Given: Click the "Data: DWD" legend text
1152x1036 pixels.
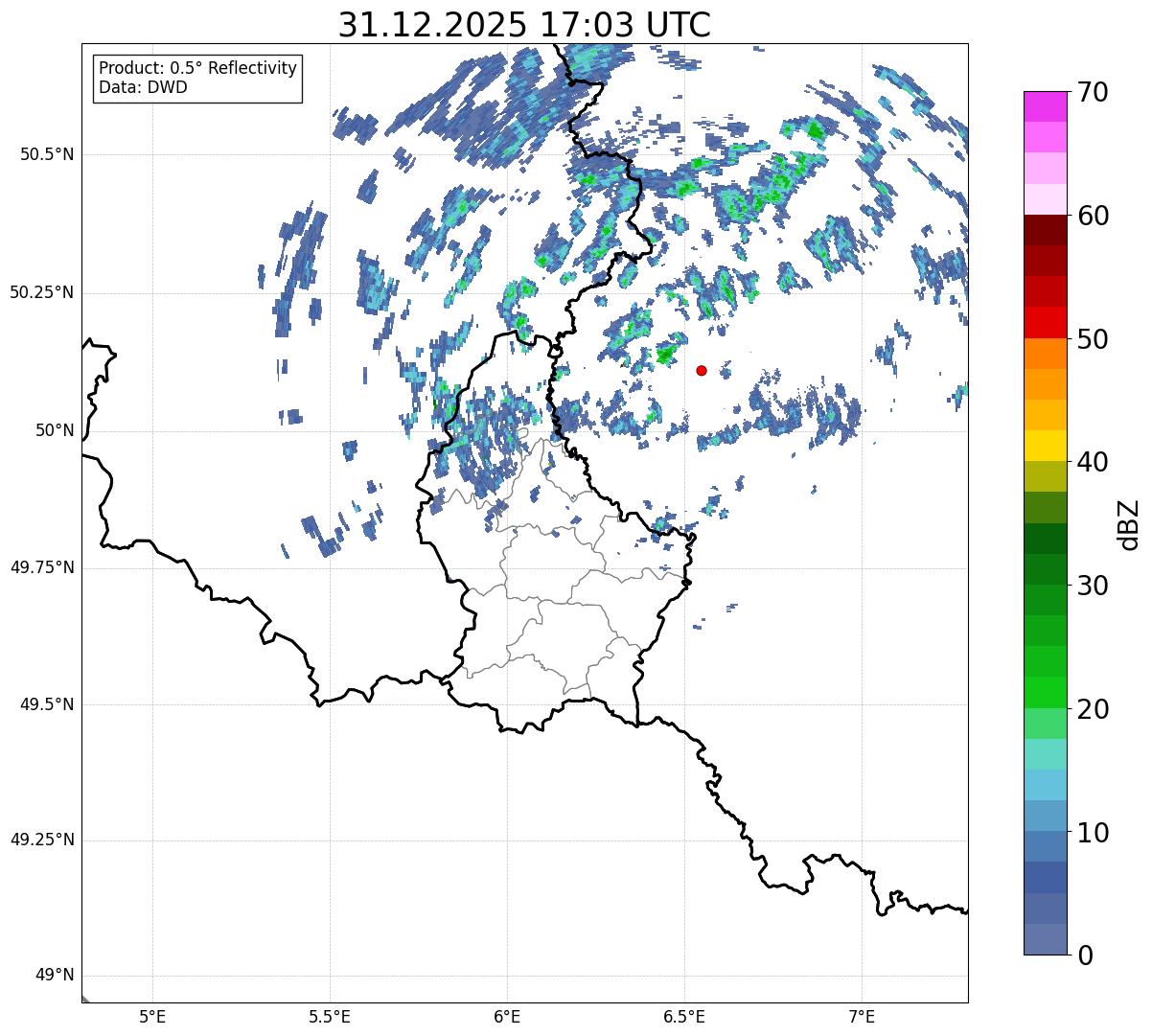Looking at the screenshot, I should pos(143,87).
